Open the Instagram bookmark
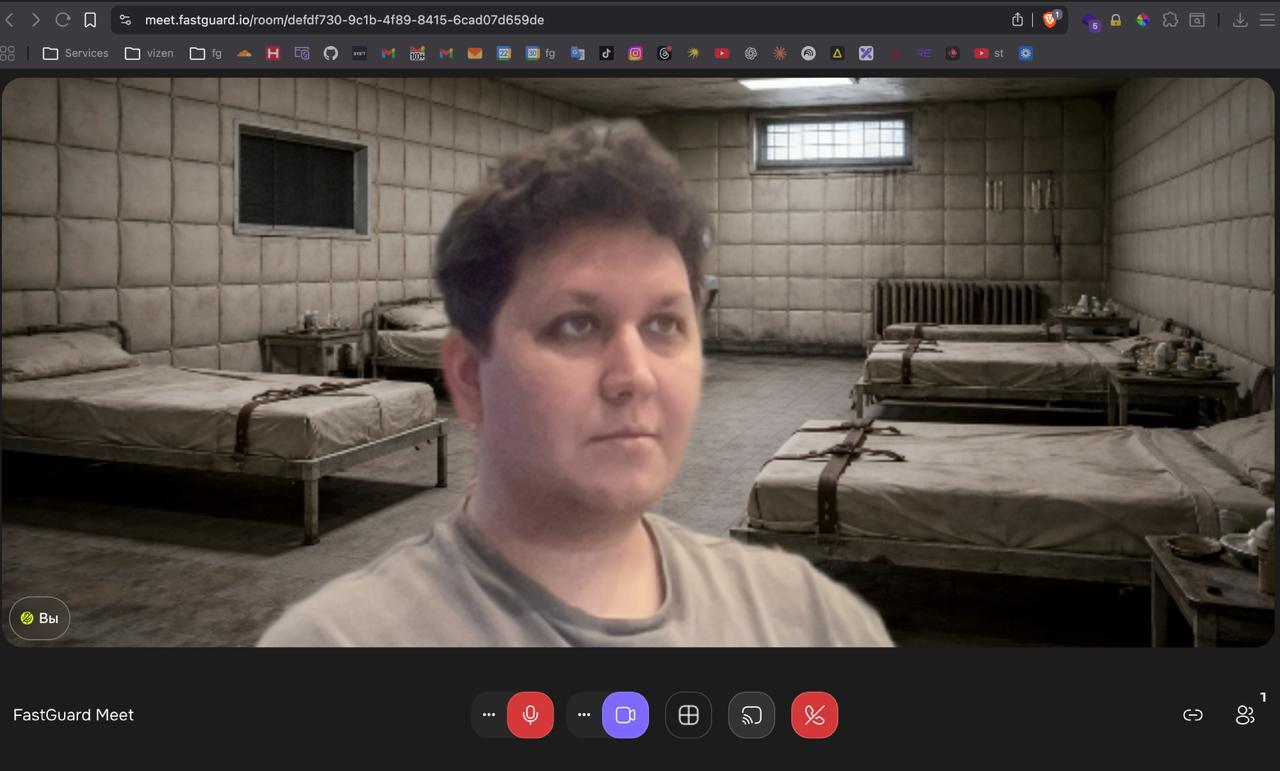This screenshot has width=1280, height=771. click(x=635, y=53)
